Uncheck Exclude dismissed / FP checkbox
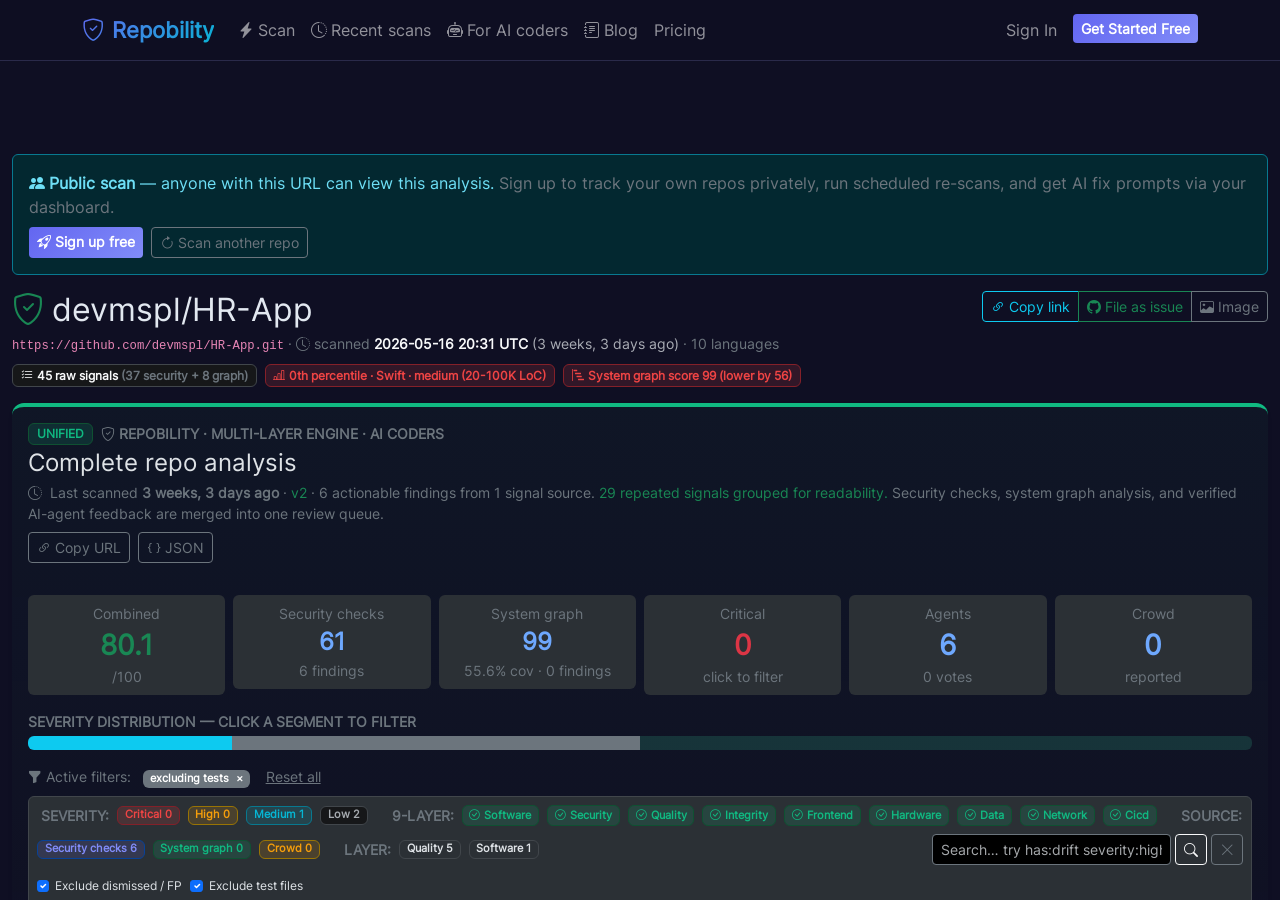This screenshot has height=900, width=1280. click(x=43, y=886)
